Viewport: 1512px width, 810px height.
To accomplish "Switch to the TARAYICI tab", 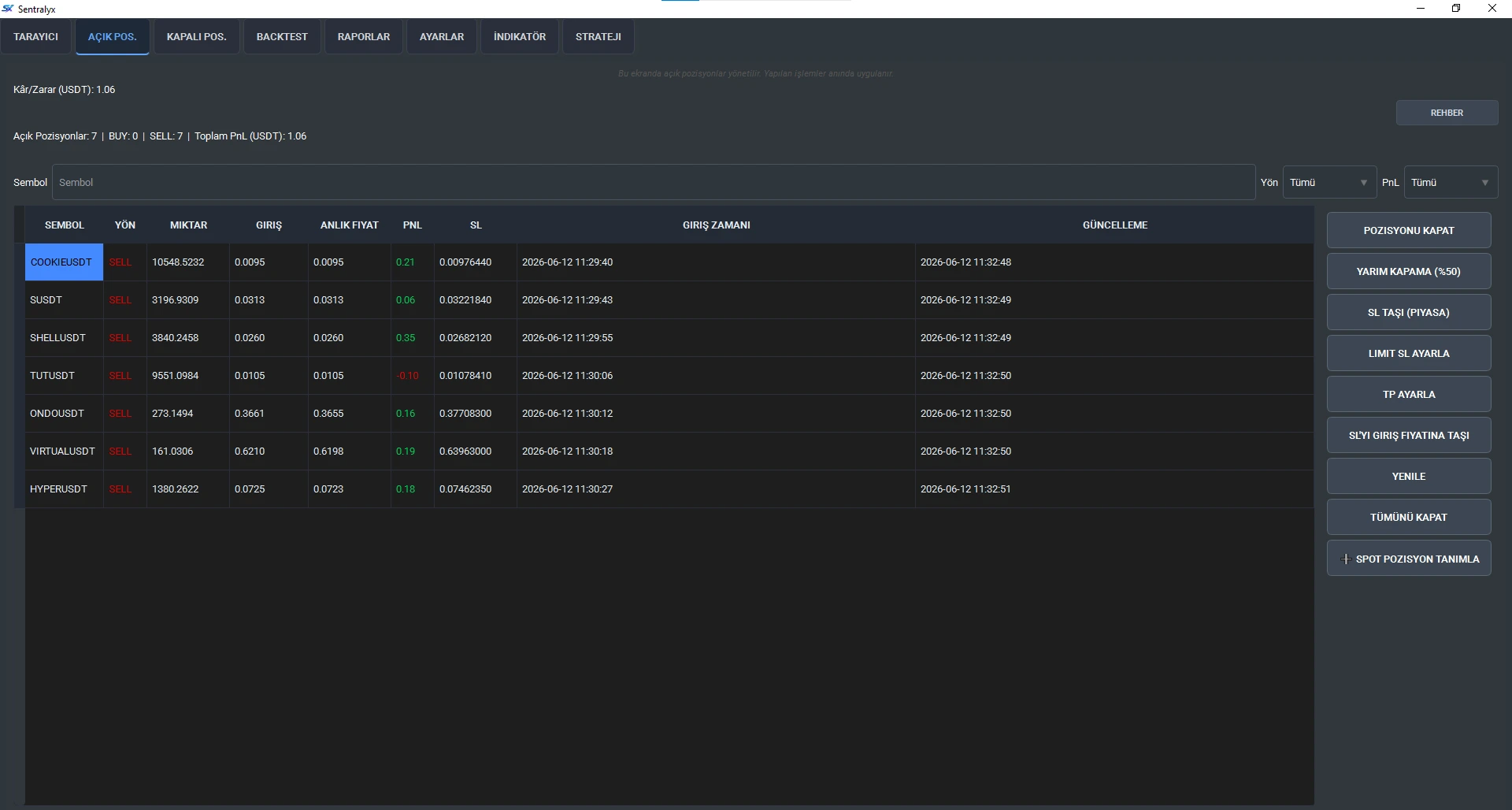I will (35, 37).
